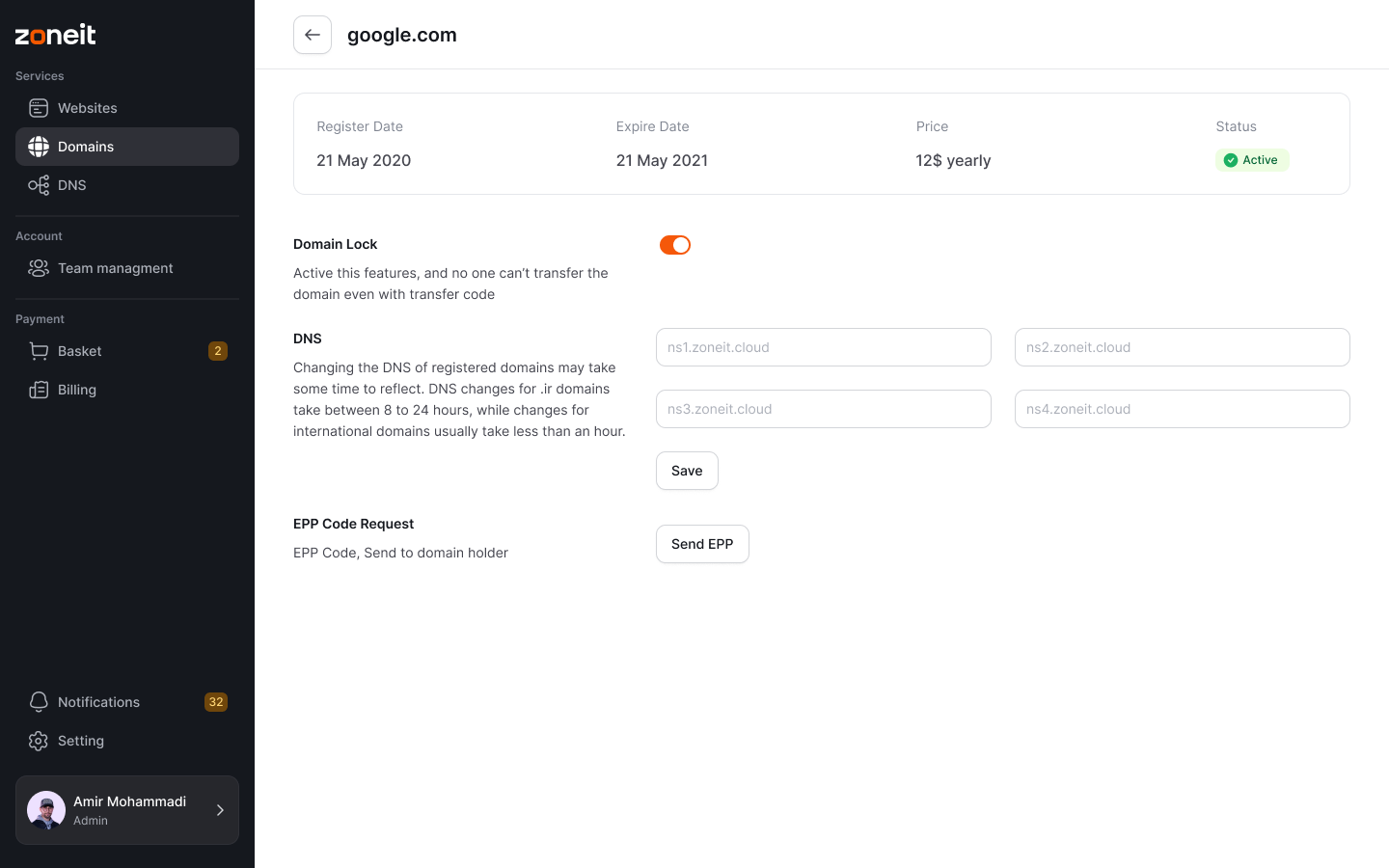The height and width of the screenshot is (868, 1389).
Task: Click the Basket count badge 2
Action: coord(218,351)
